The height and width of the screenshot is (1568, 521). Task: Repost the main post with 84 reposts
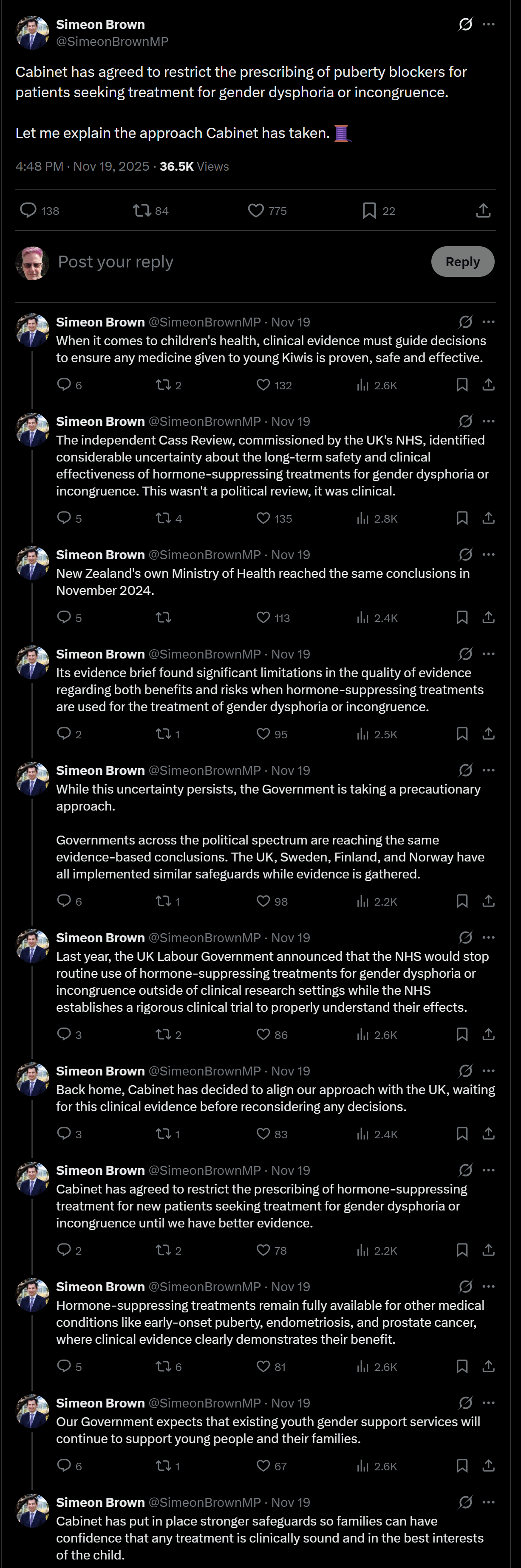(x=142, y=211)
